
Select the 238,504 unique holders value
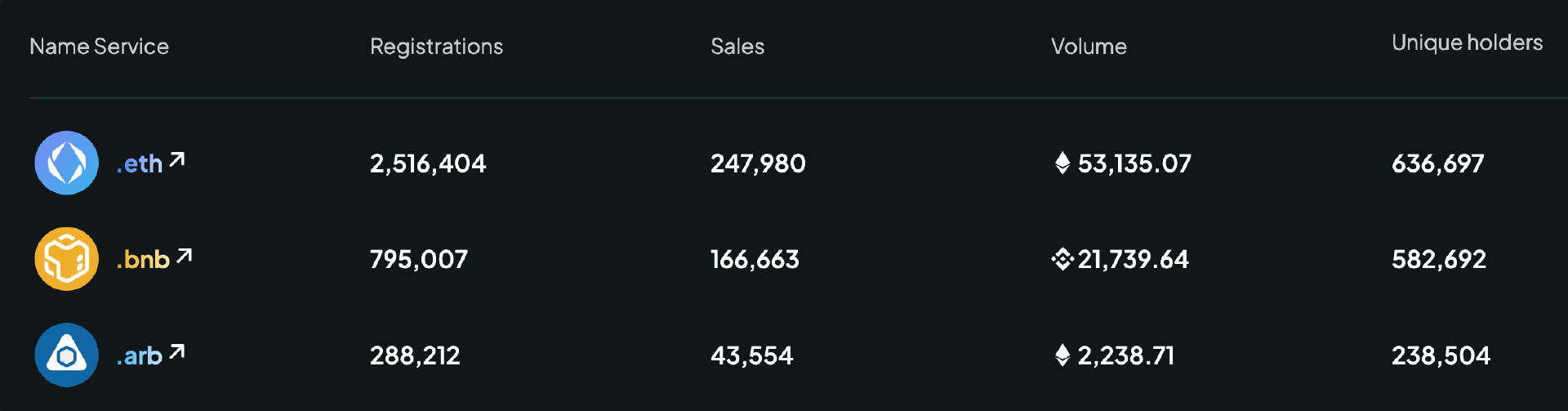[1441, 355]
